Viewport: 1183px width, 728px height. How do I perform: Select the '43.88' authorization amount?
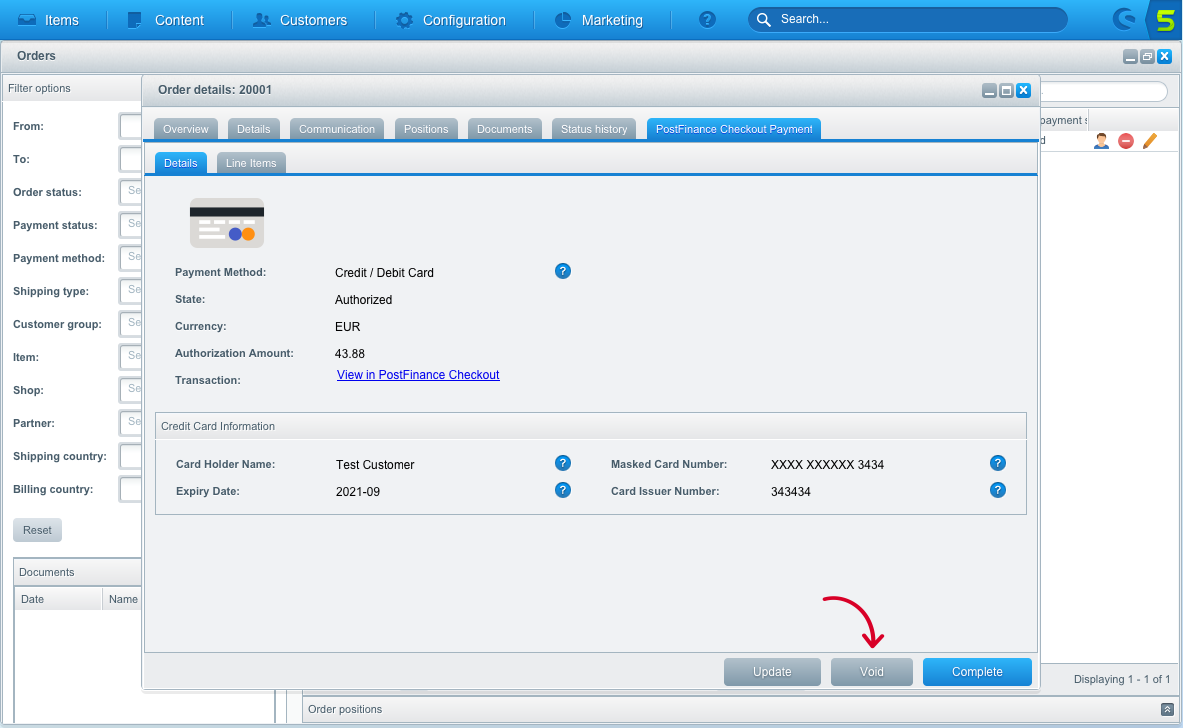pos(349,354)
